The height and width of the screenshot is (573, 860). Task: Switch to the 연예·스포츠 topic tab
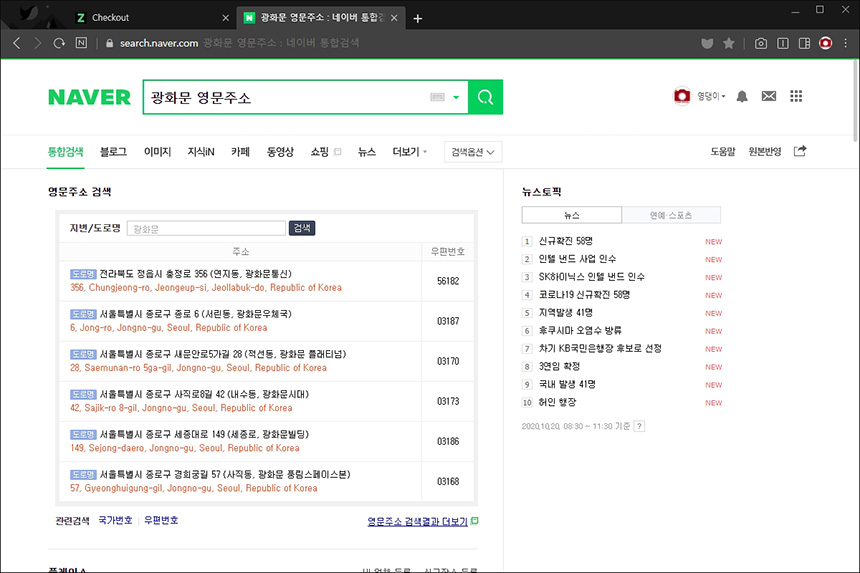coord(671,215)
